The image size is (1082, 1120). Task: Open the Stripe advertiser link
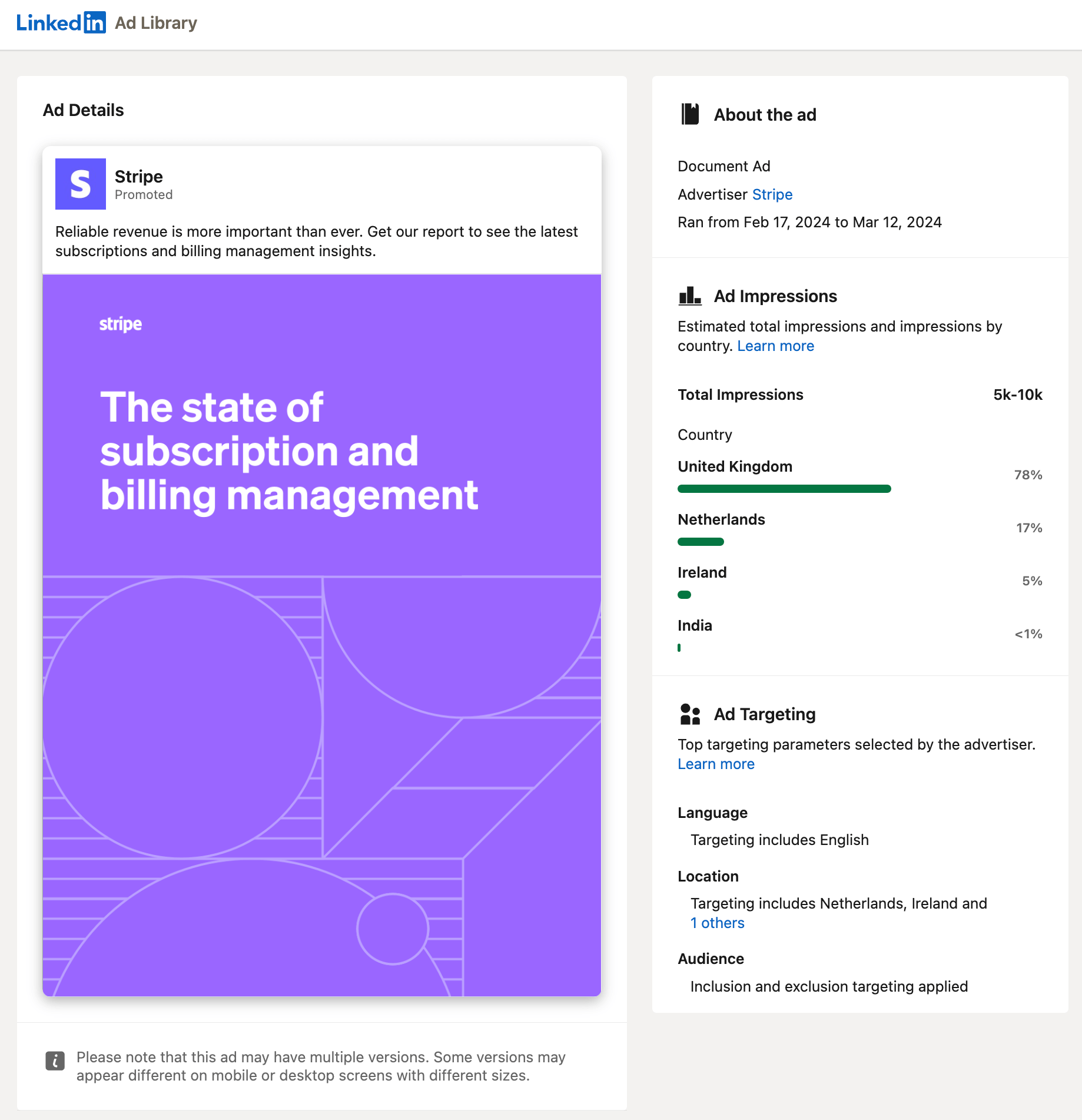click(772, 194)
